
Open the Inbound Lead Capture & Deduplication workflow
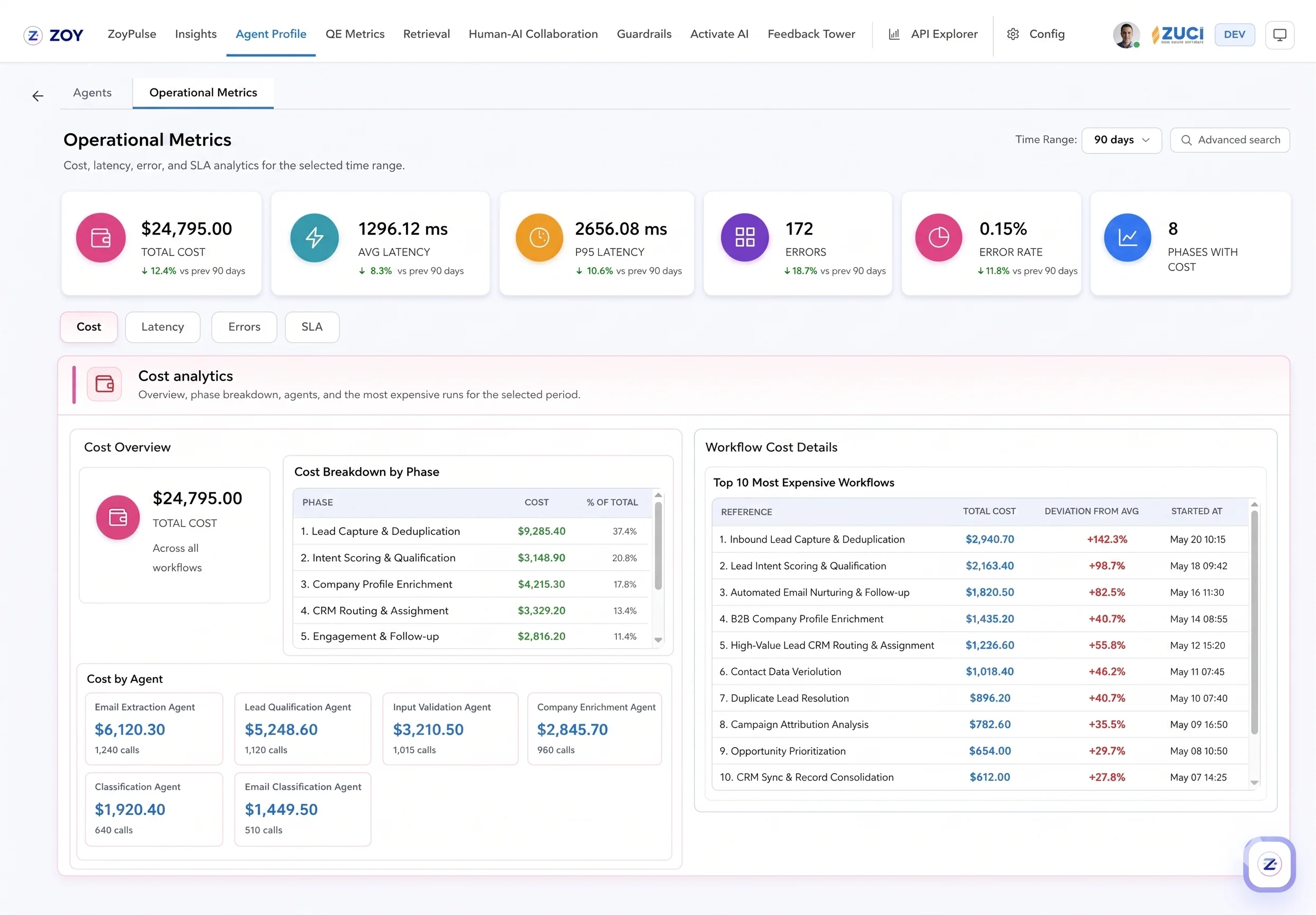pos(980,540)
